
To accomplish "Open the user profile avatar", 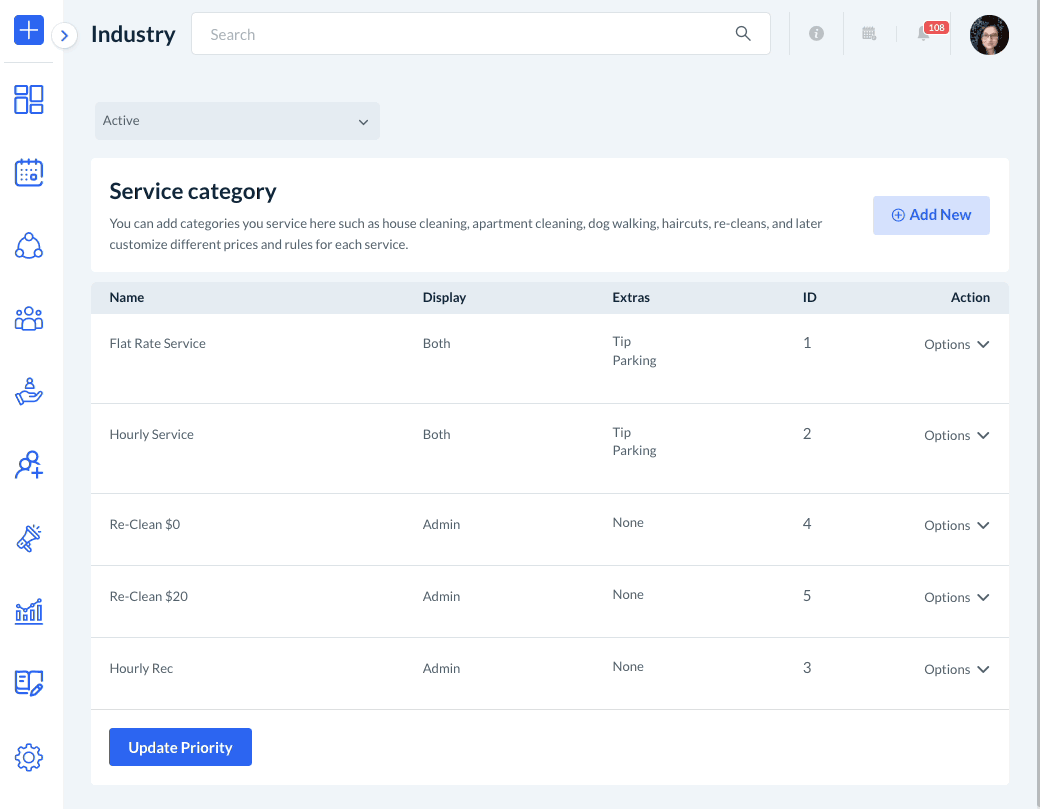I will click(x=989, y=35).
